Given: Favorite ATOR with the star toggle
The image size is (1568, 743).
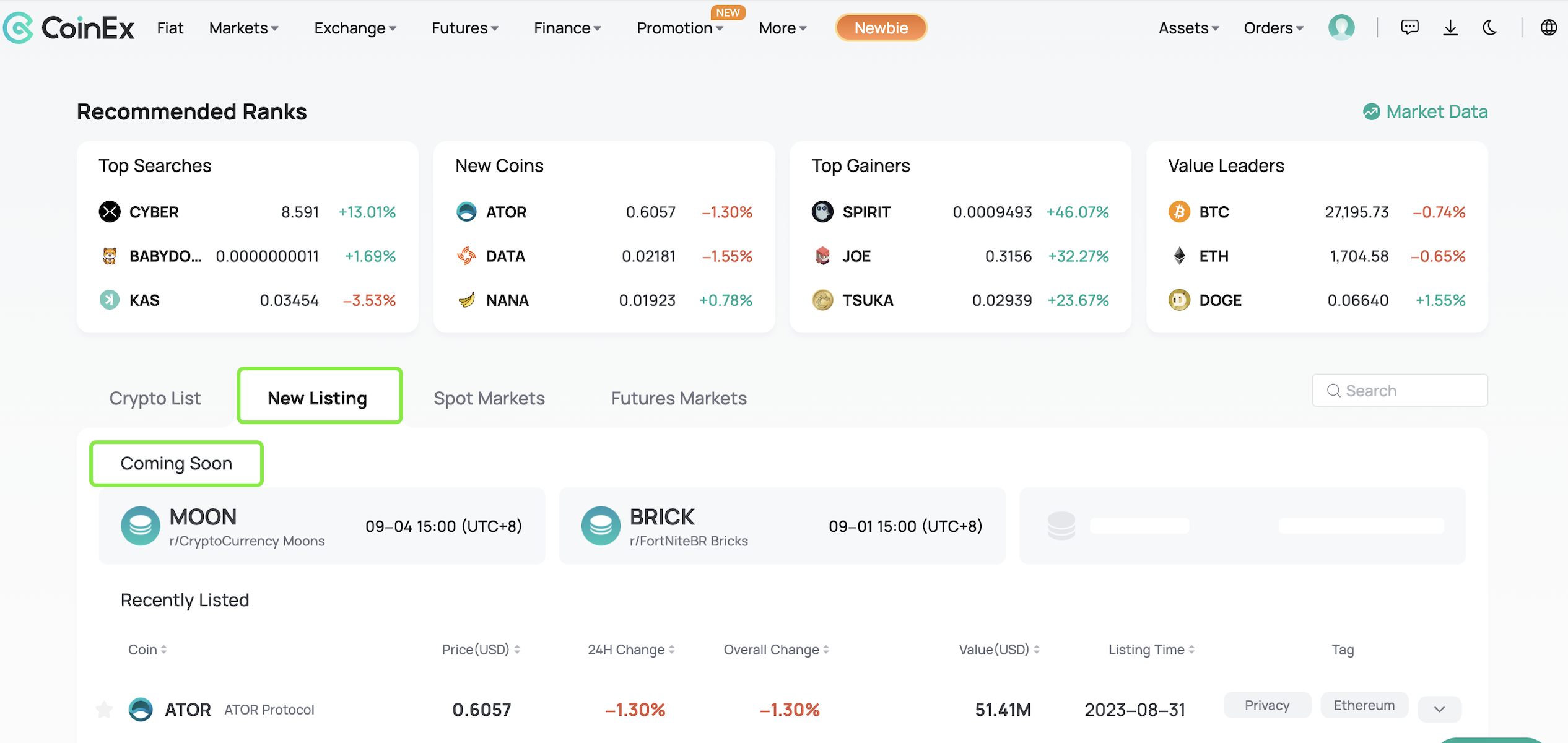Looking at the screenshot, I should point(104,709).
